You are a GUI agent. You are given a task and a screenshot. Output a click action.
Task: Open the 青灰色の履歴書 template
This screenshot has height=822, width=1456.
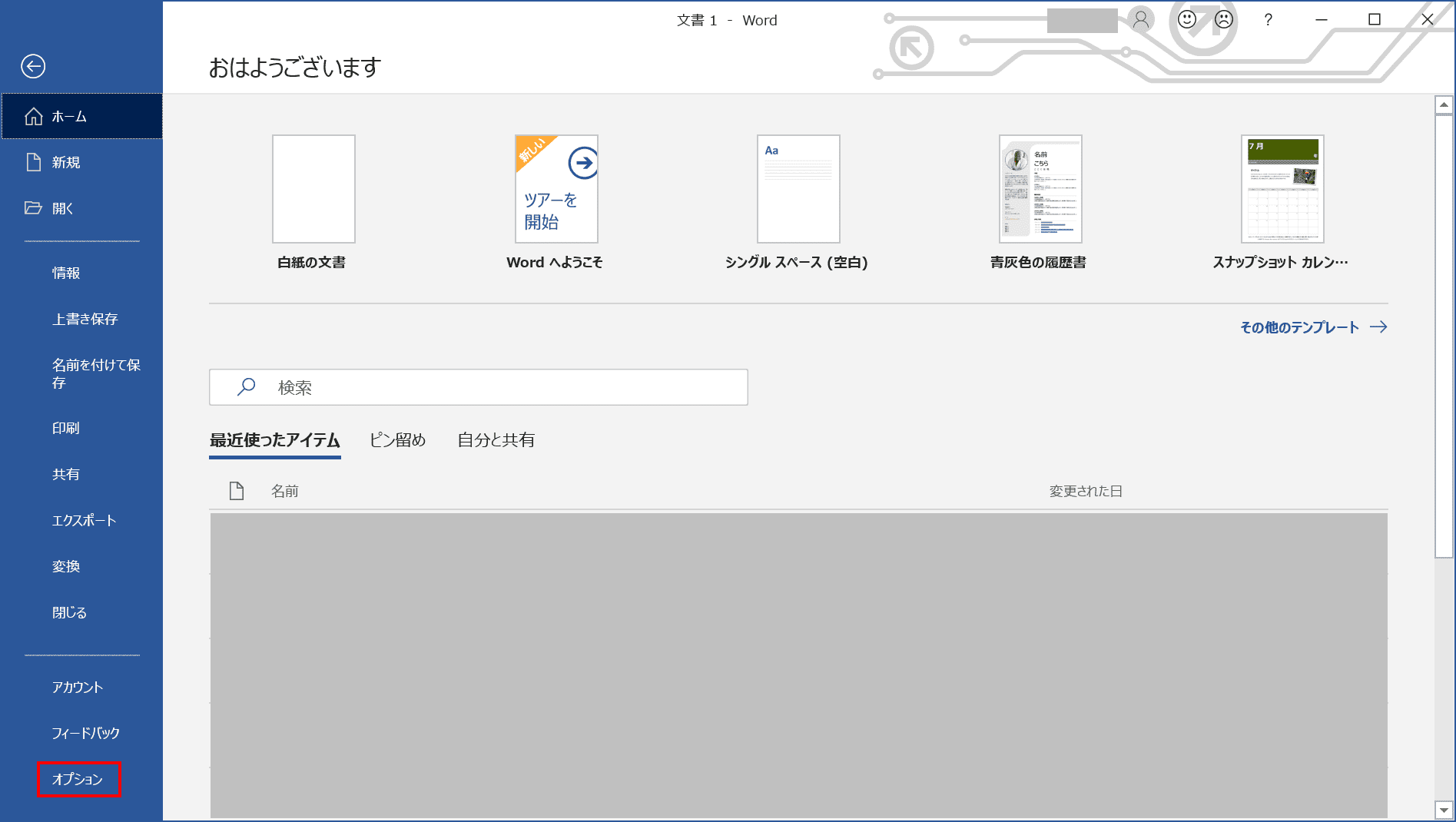coord(1040,189)
